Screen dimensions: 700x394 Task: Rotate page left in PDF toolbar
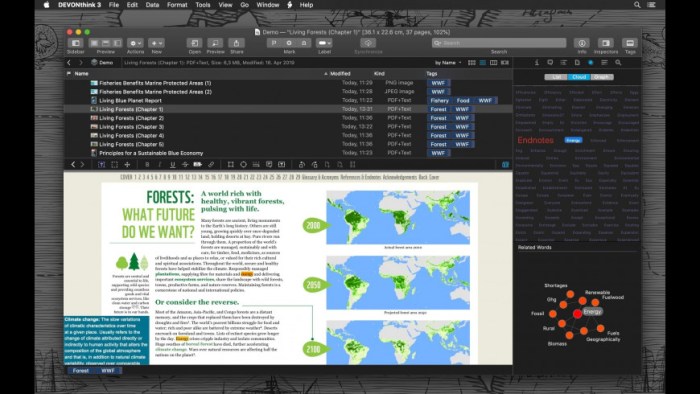tap(302, 165)
